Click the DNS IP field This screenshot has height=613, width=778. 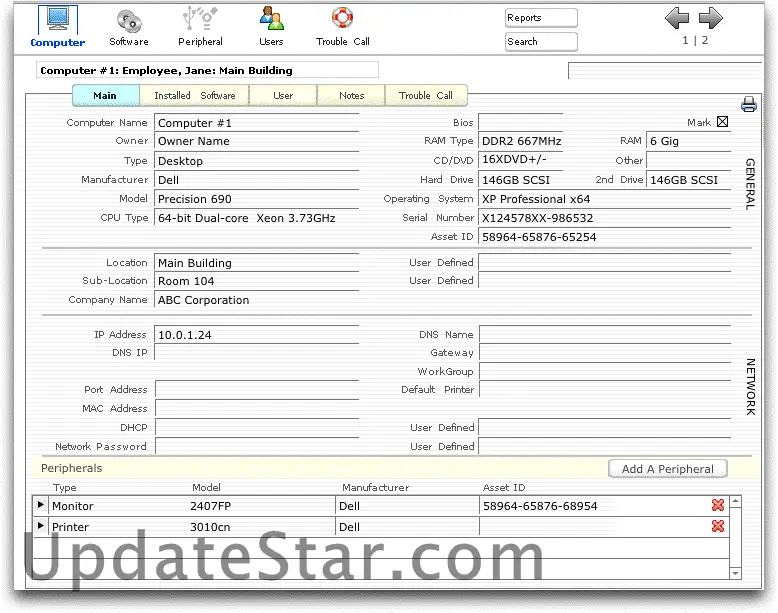point(257,352)
